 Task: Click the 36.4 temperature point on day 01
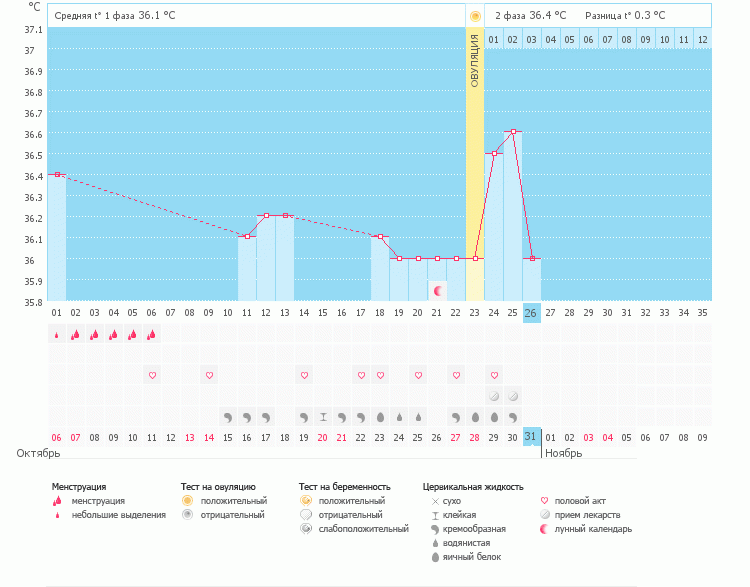[x=57, y=174]
